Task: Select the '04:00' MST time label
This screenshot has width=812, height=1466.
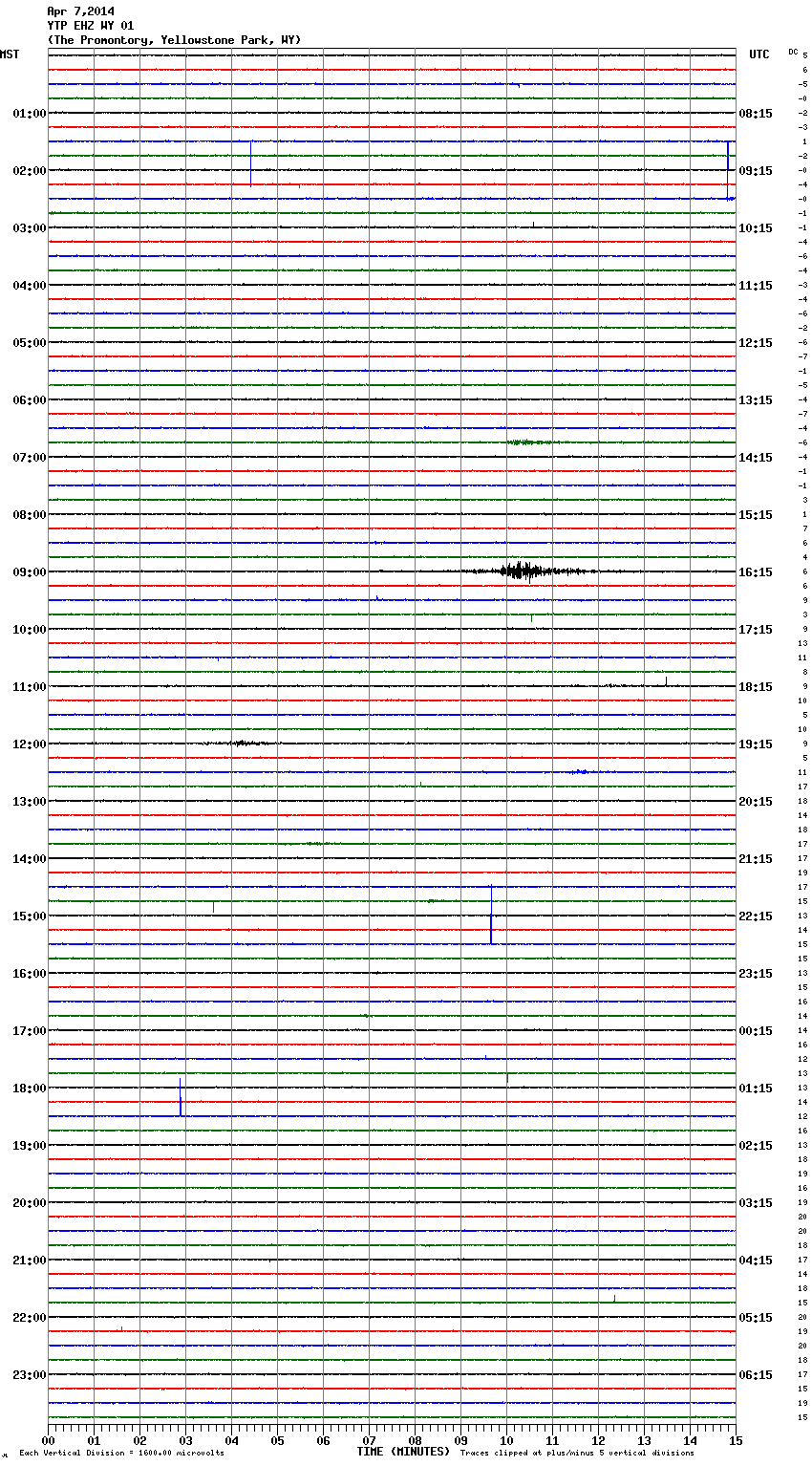Action: pos(29,286)
